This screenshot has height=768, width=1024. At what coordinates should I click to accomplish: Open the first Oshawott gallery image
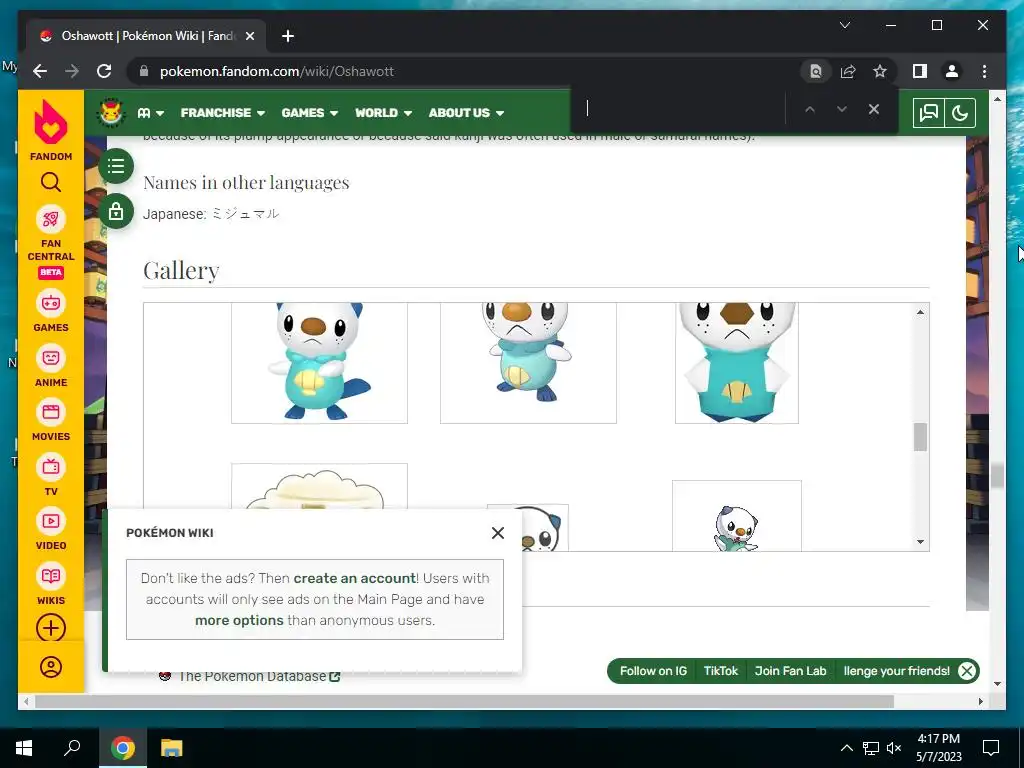[x=319, y=362]
